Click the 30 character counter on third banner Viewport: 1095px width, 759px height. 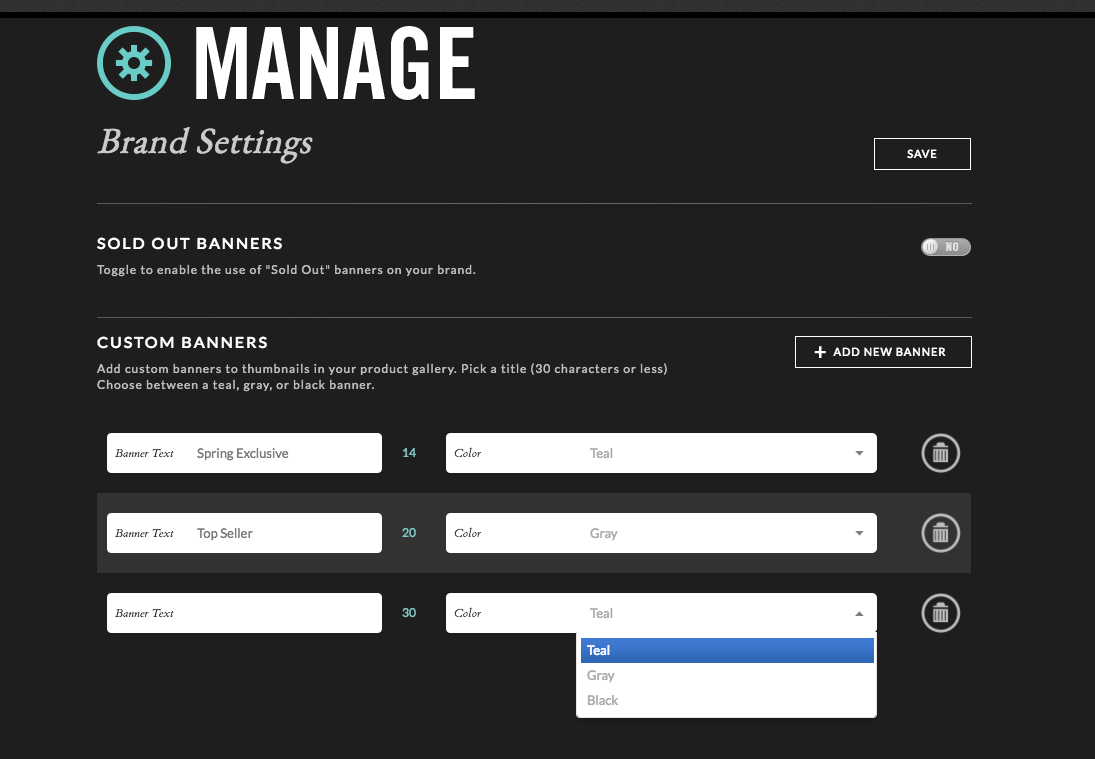[x=409, y=613]
